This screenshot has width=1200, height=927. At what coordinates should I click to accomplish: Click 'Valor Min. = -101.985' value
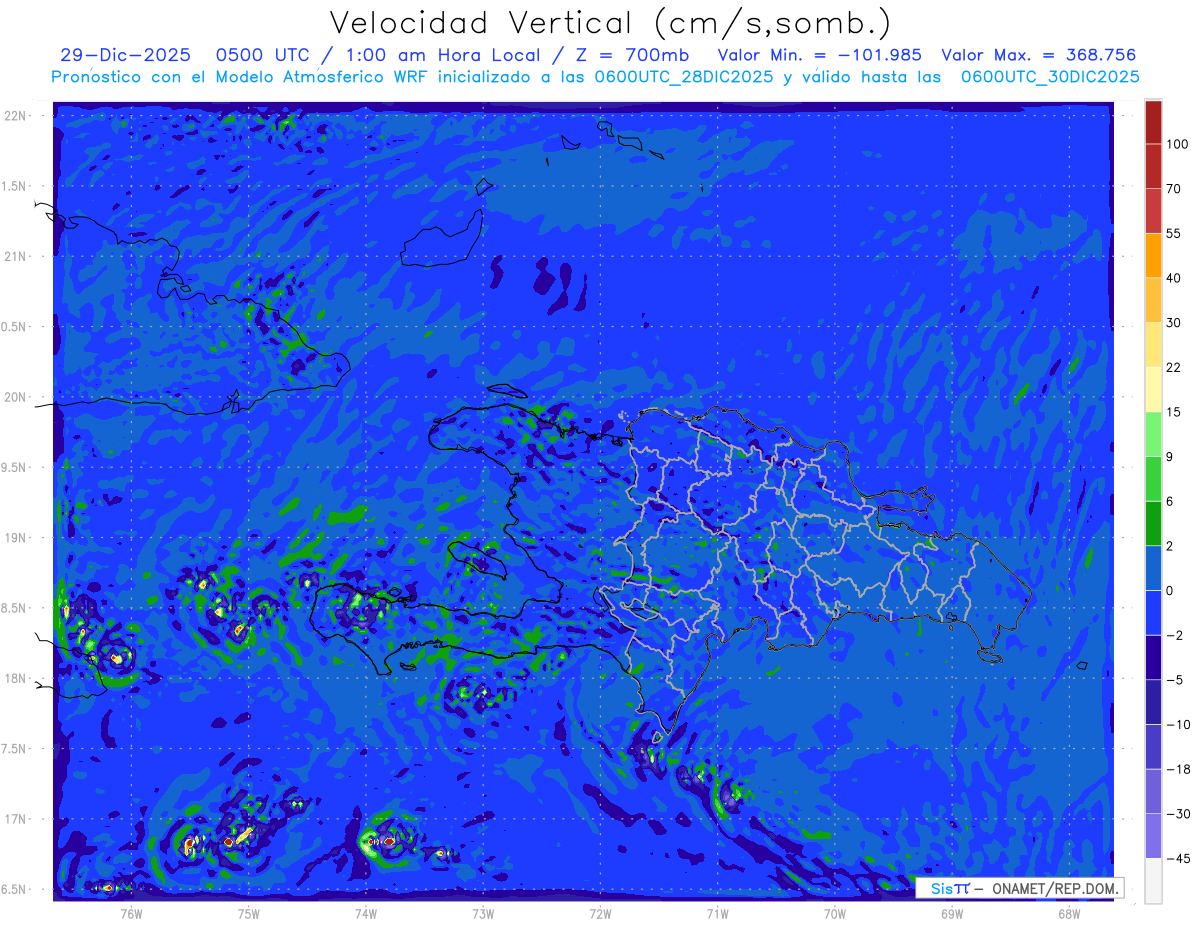(x=820, y=55)
